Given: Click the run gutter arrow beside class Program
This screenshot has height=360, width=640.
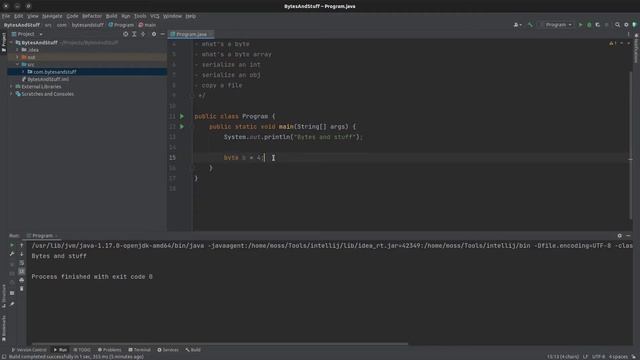Looking at the screenshot, I should (x=182, y=116).
